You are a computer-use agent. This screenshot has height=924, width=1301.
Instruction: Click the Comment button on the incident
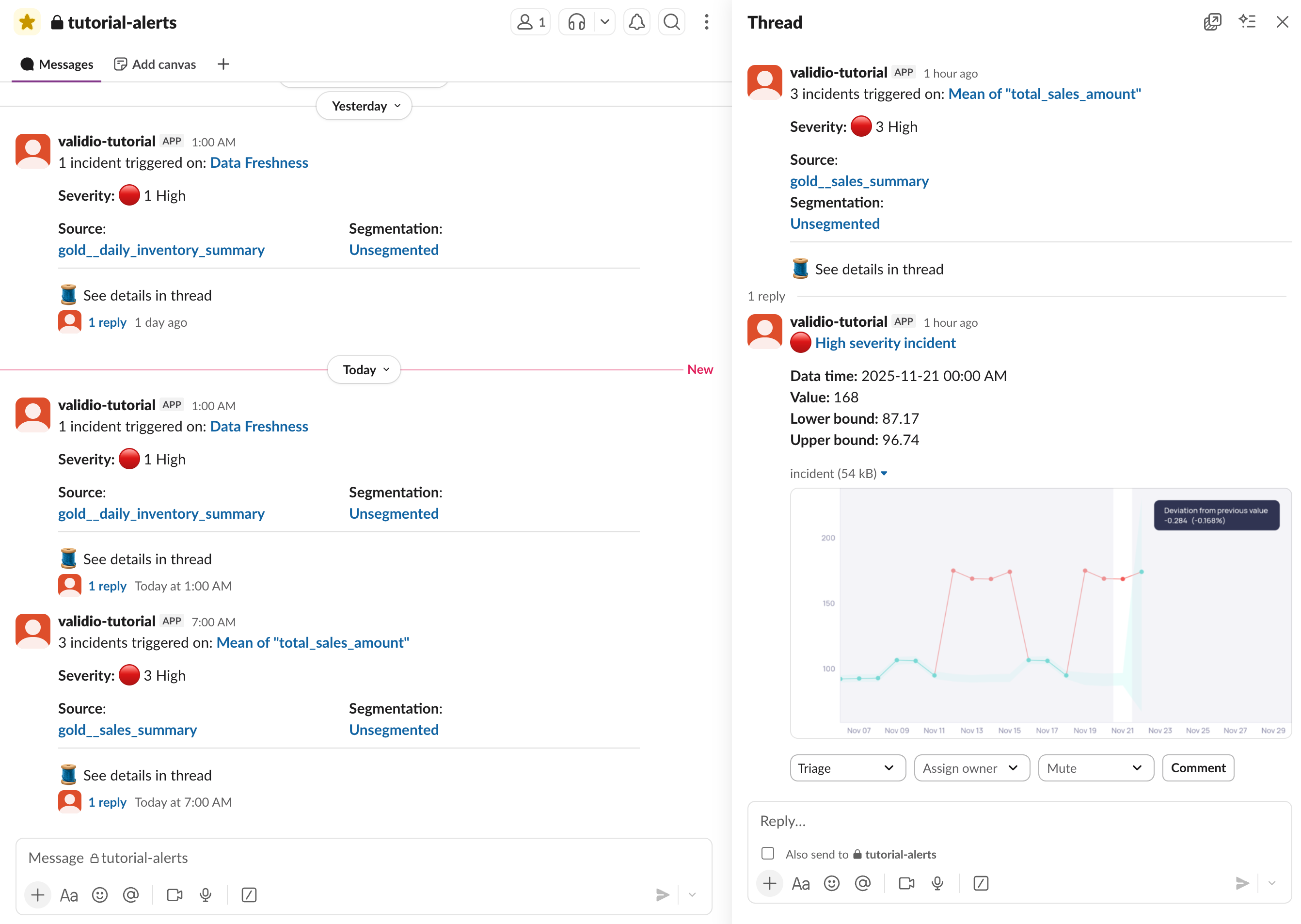[1197, 768]
